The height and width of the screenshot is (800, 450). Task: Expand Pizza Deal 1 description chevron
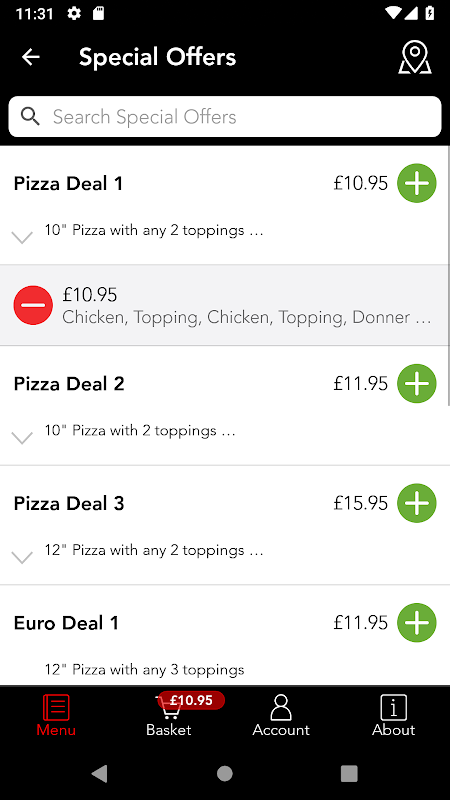click(22, 237)
